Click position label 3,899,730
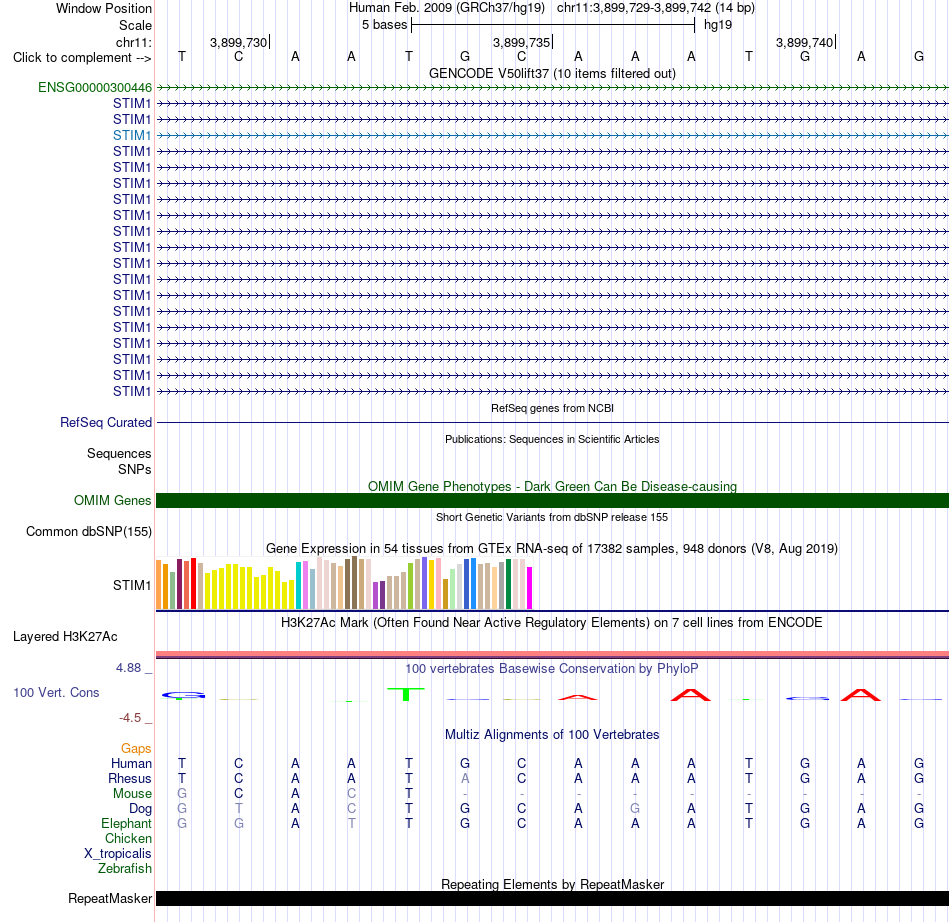The image size is (950, 922). point(239,42)
